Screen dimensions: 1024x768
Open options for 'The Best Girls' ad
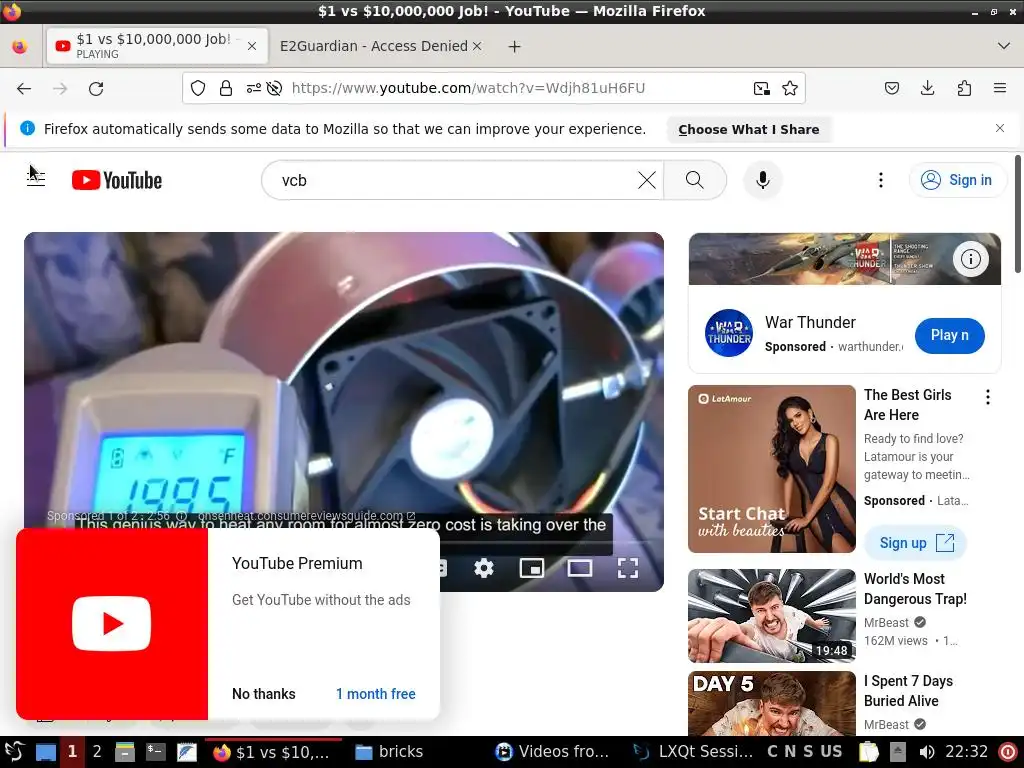tap(987, 397)
